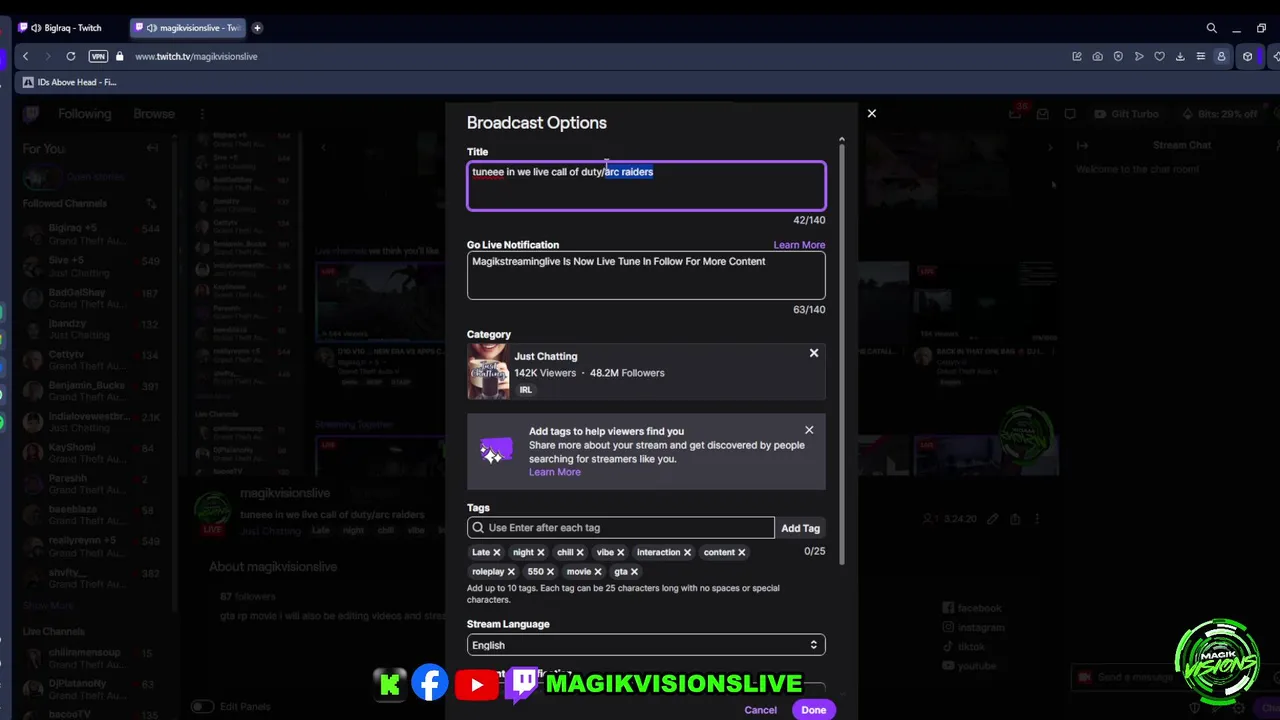Remove the movie tag

[x=598, y=572]
